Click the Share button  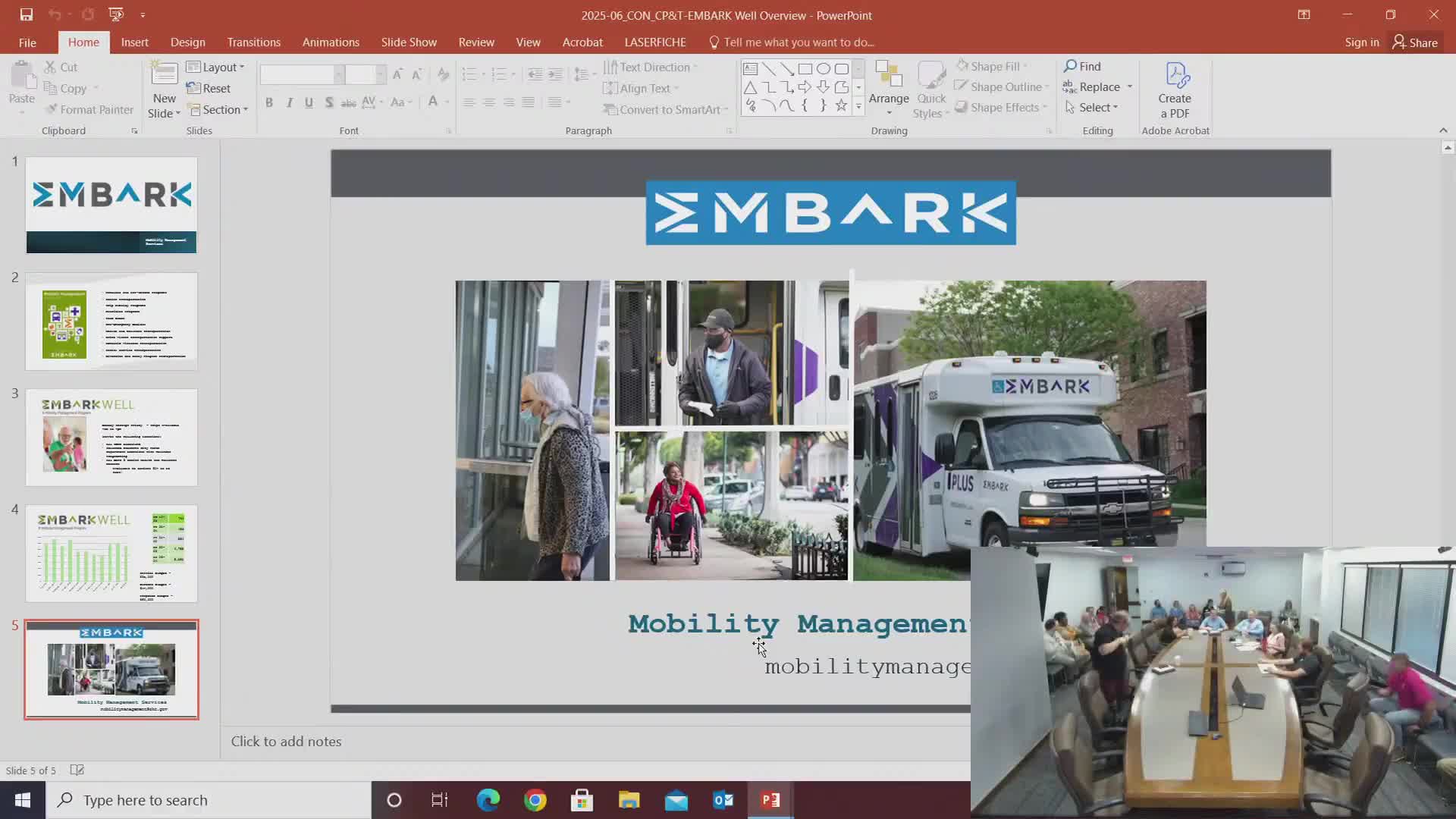click(1415, 42)
